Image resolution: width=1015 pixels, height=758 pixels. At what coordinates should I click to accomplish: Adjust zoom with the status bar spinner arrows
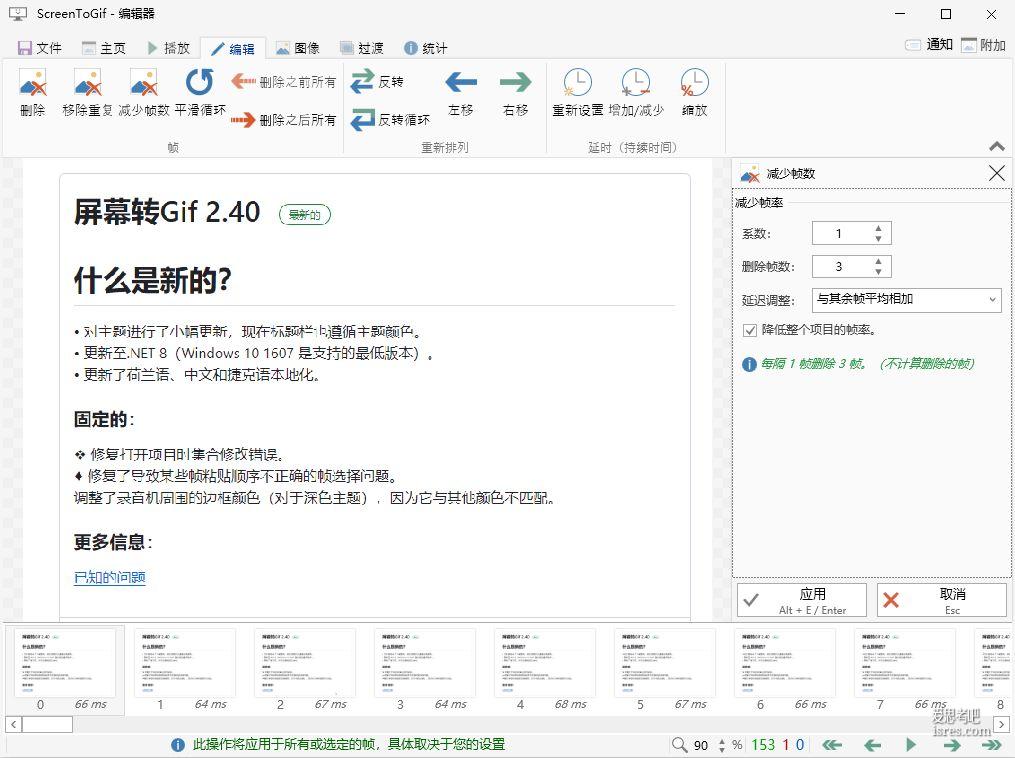click(x=722, y=745)
